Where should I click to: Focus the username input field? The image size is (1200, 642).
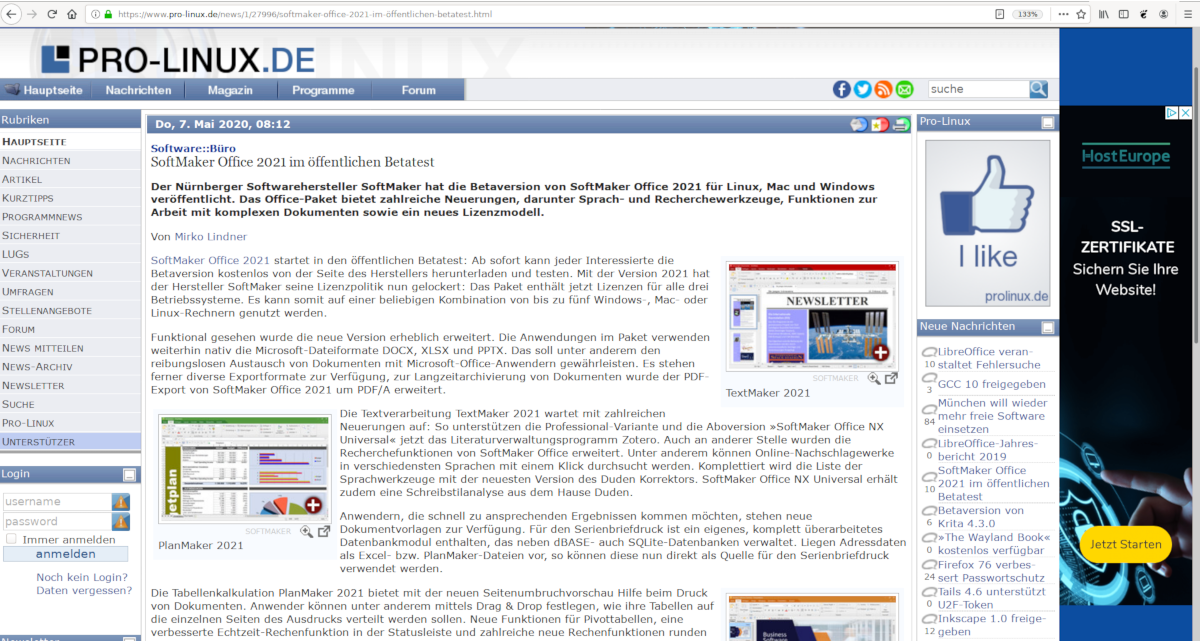59,502
